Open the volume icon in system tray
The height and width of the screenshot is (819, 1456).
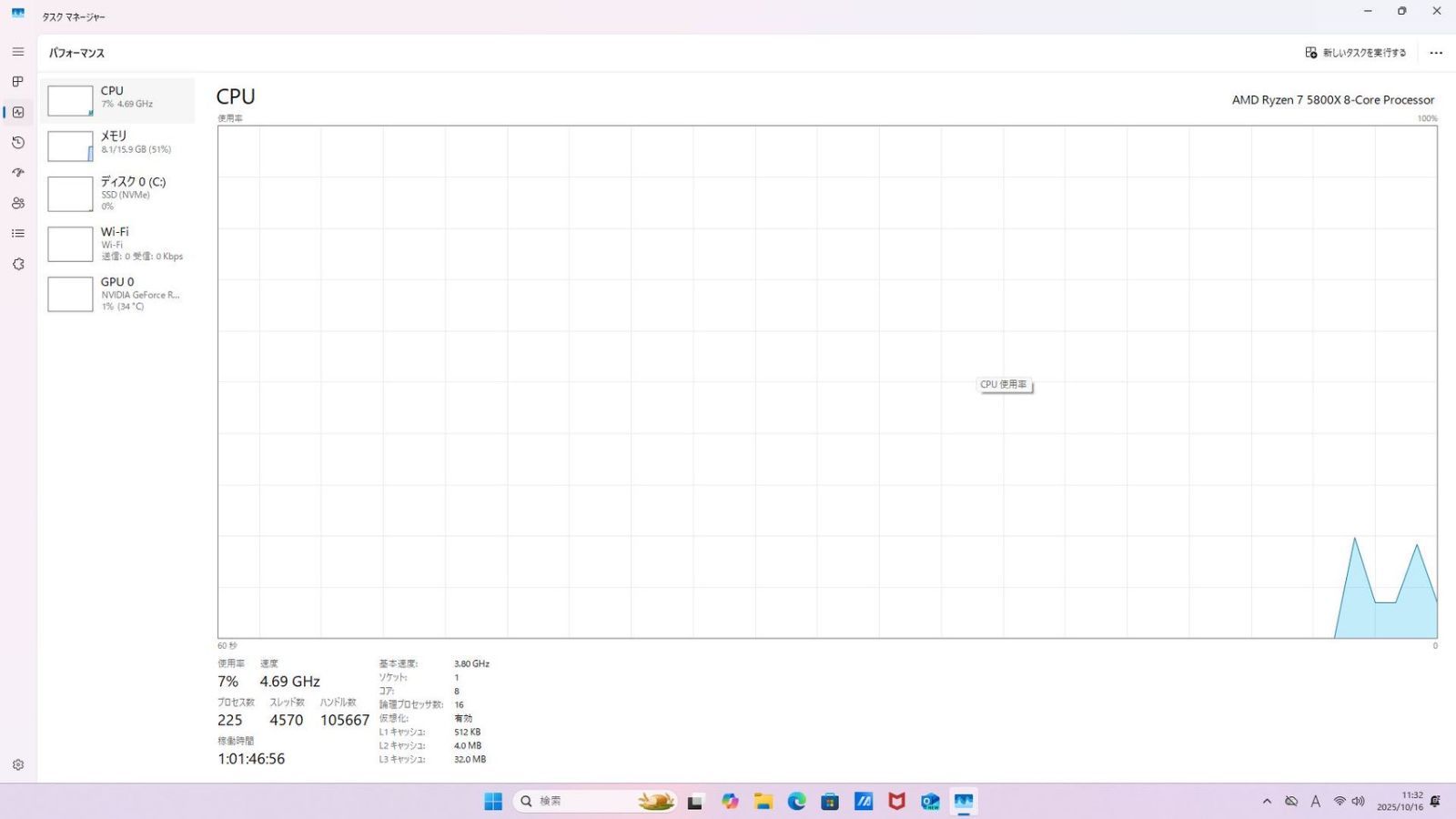click(x=1359, y=802)
